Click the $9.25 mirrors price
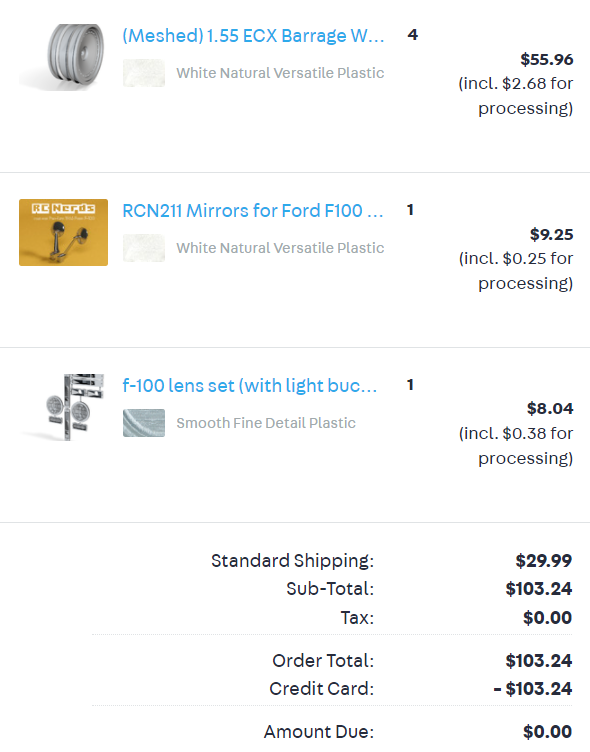The height and width of the screenshot is (752, 590). point(552,235)
